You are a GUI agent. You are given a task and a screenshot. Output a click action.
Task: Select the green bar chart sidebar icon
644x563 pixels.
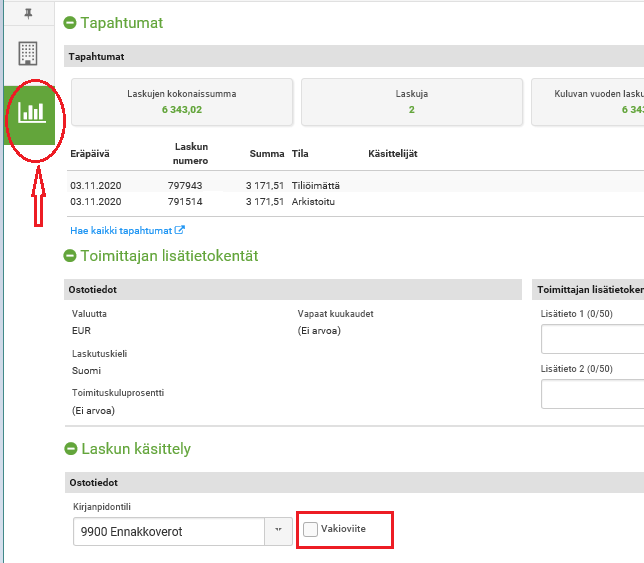click(x=32, y=112)
